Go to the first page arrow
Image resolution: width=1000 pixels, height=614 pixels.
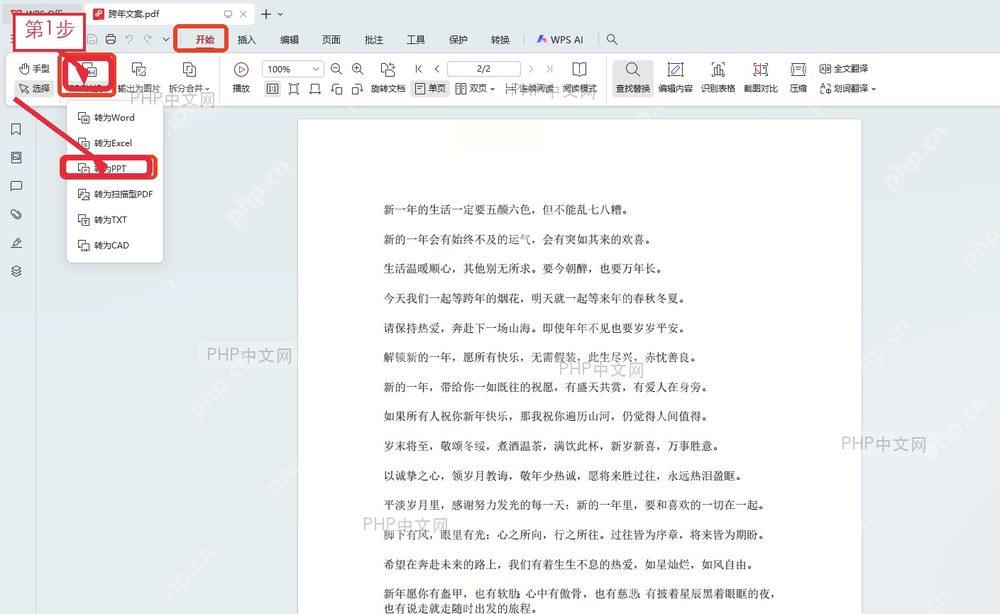[x=418, y=69]
